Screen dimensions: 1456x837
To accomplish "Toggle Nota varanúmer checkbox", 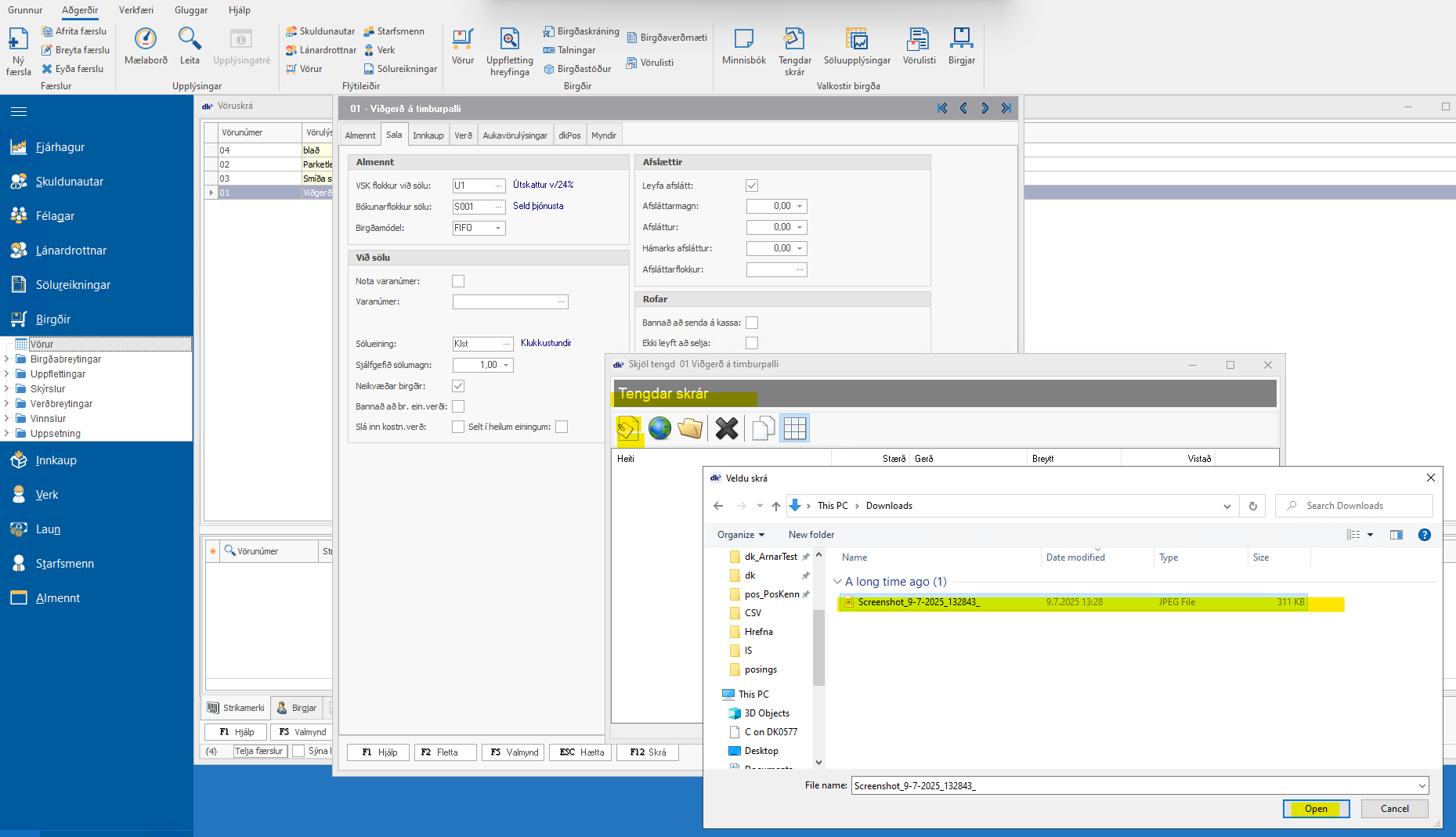I will pyautogui.click(x=458, y=281).
